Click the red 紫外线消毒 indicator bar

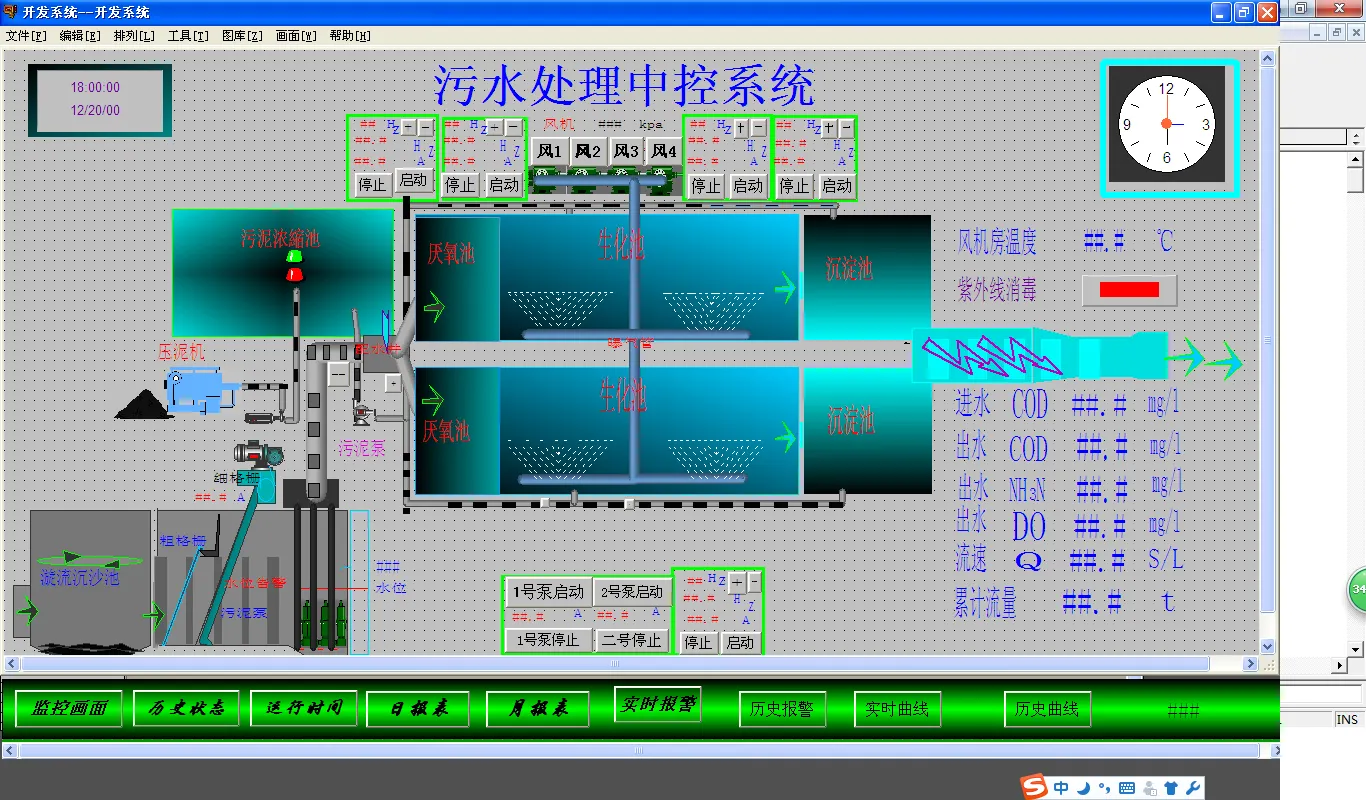coord(1128,290)
